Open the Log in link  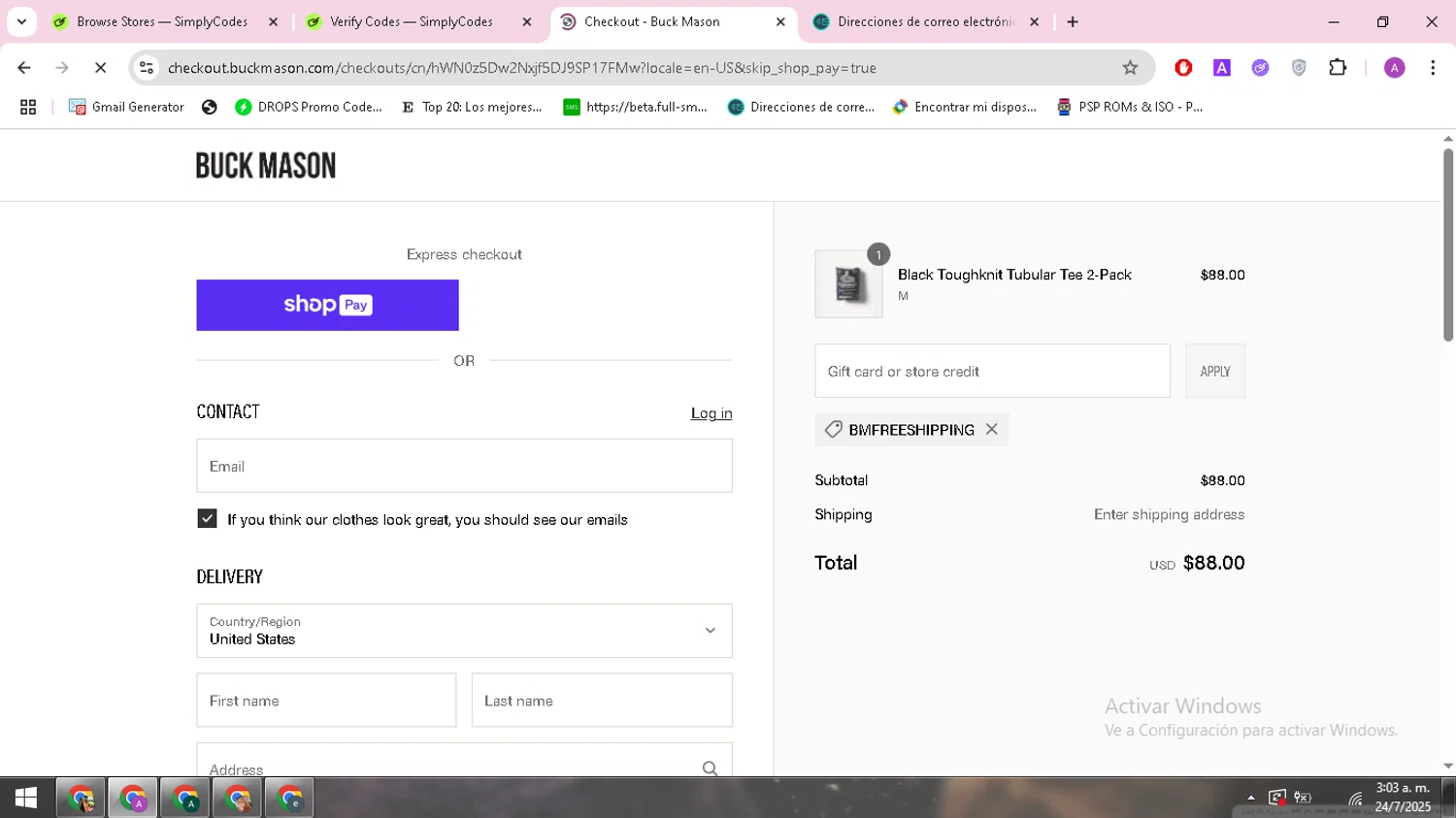click(x=711, y=413)
